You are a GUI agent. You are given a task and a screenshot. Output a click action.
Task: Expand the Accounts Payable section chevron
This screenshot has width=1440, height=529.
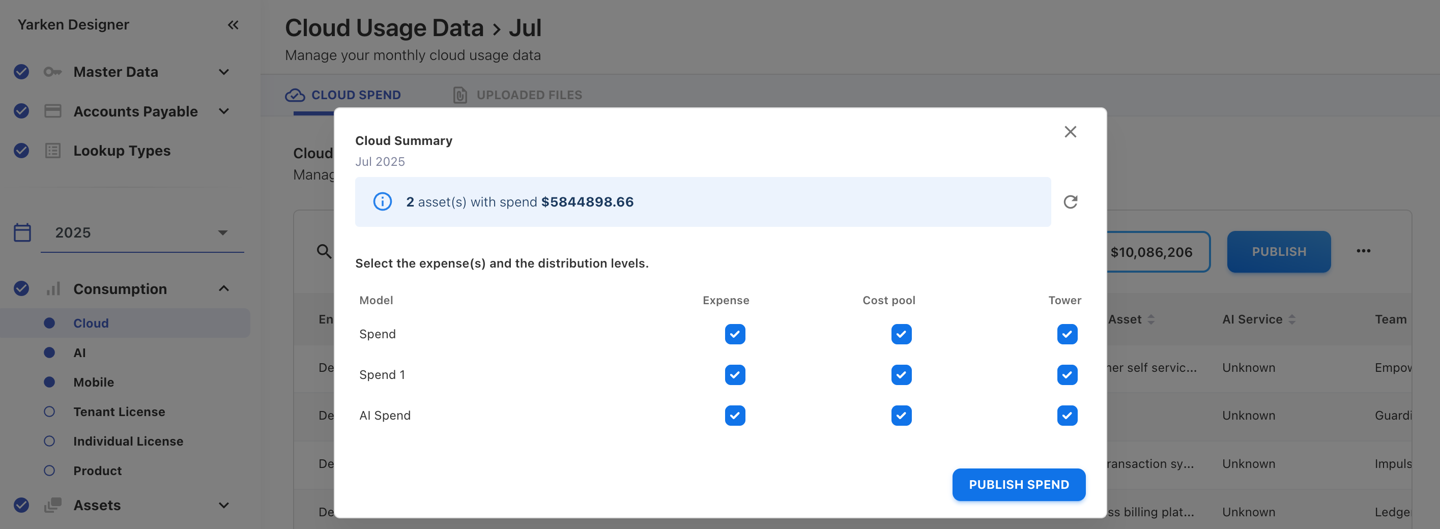(224, 111)
